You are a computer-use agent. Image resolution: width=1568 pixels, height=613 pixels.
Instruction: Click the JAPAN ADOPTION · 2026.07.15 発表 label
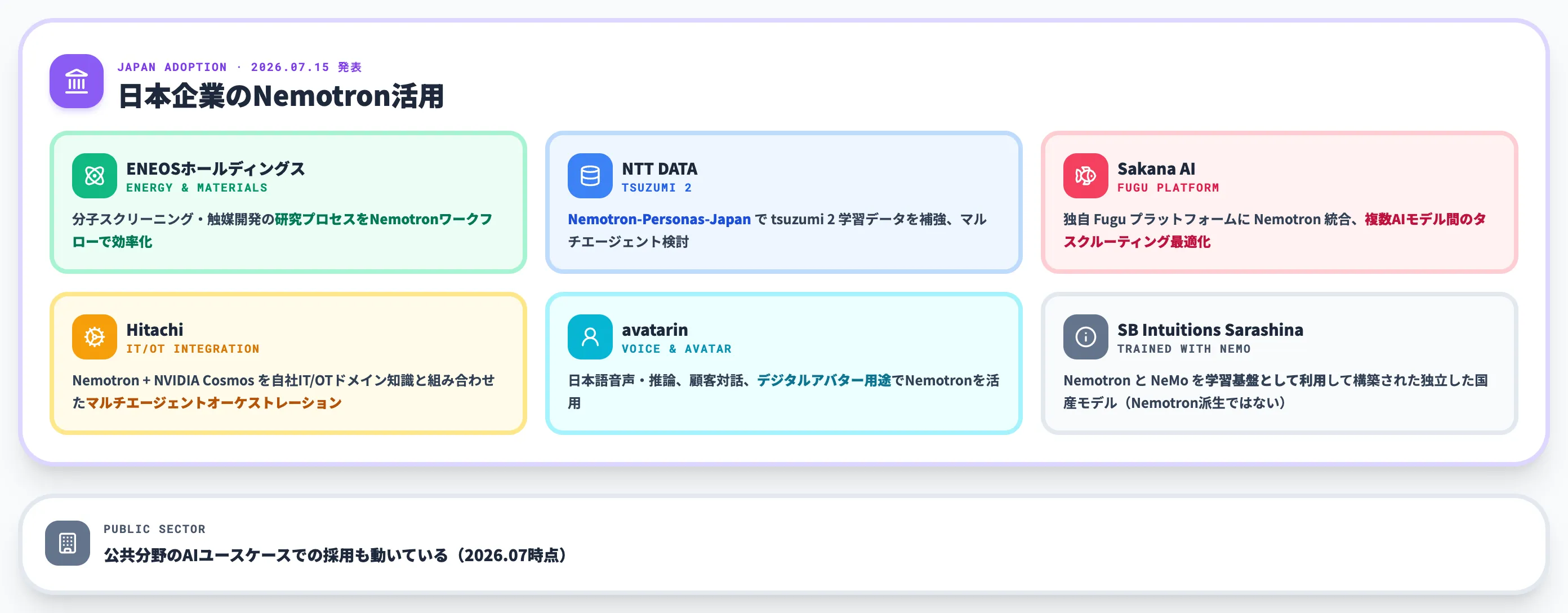click(x=239, y=67)
